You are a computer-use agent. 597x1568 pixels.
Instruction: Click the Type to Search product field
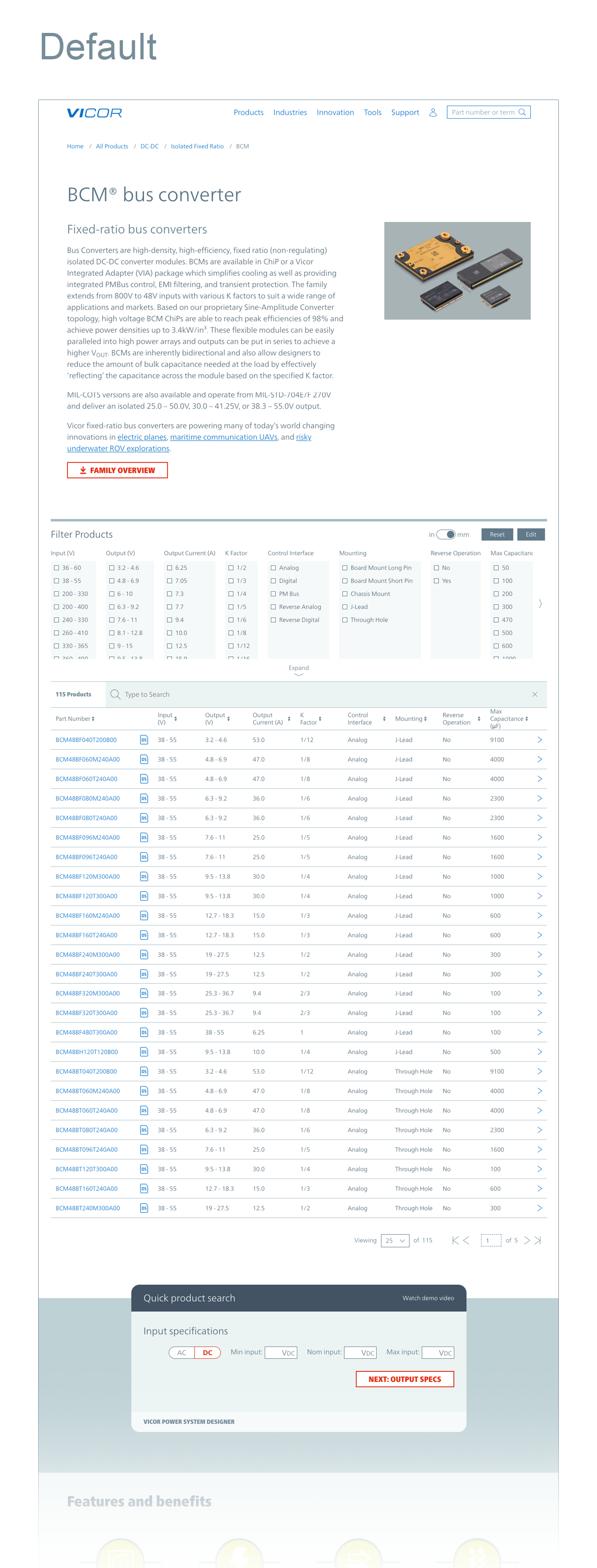pos(326,694)
